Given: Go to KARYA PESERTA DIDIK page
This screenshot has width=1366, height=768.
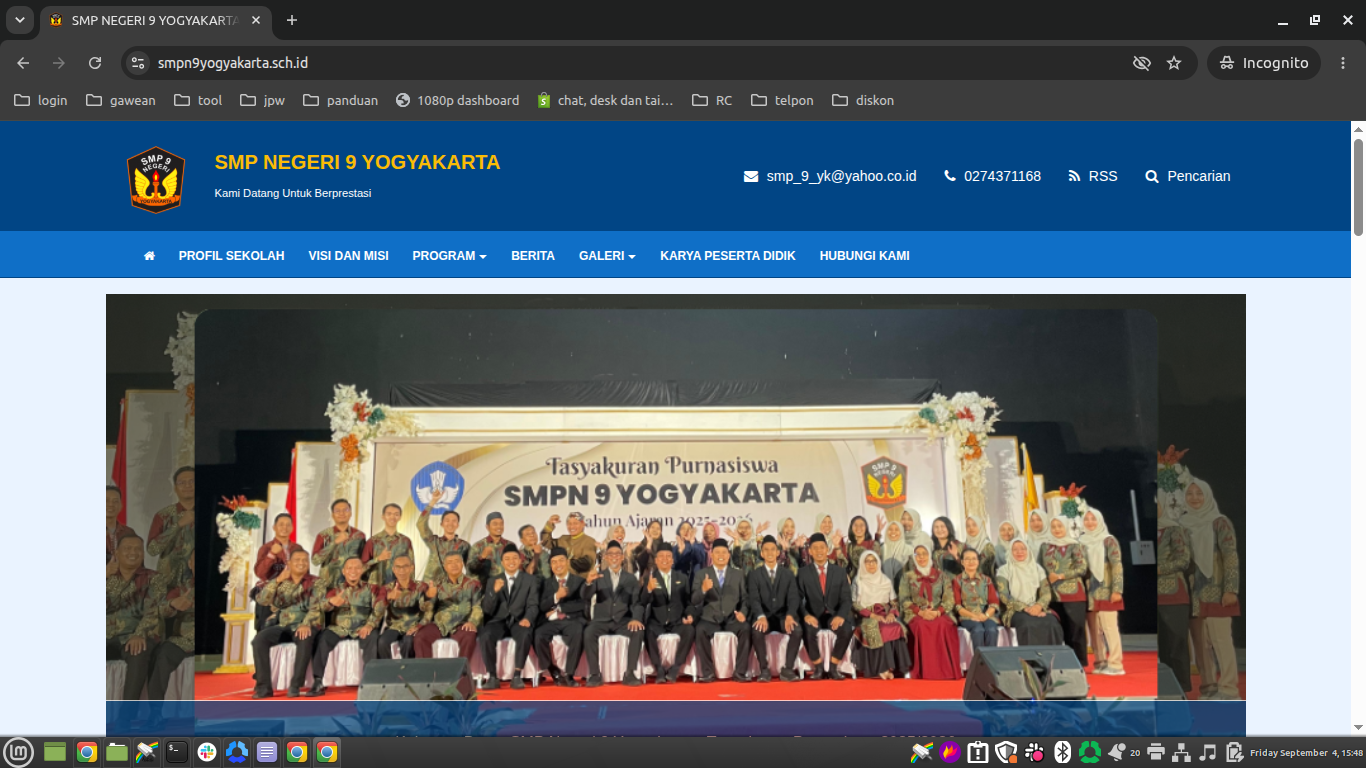Looking at the screenshot, I should [x=728, y=256].
